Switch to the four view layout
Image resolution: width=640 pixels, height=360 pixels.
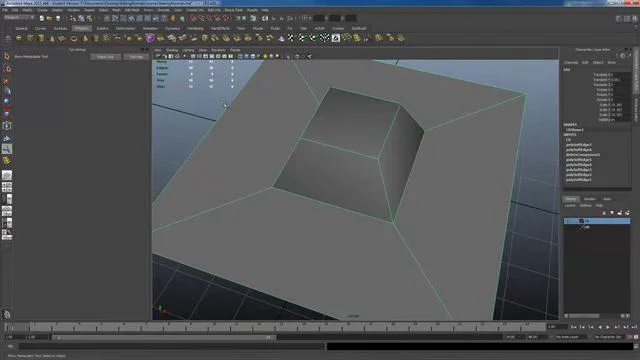(7, 187)
